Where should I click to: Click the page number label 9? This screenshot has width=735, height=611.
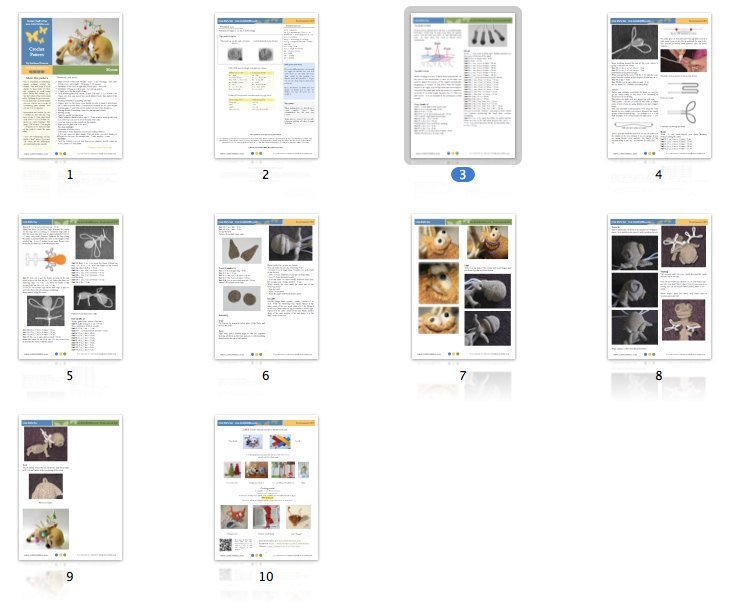point(70,576)
